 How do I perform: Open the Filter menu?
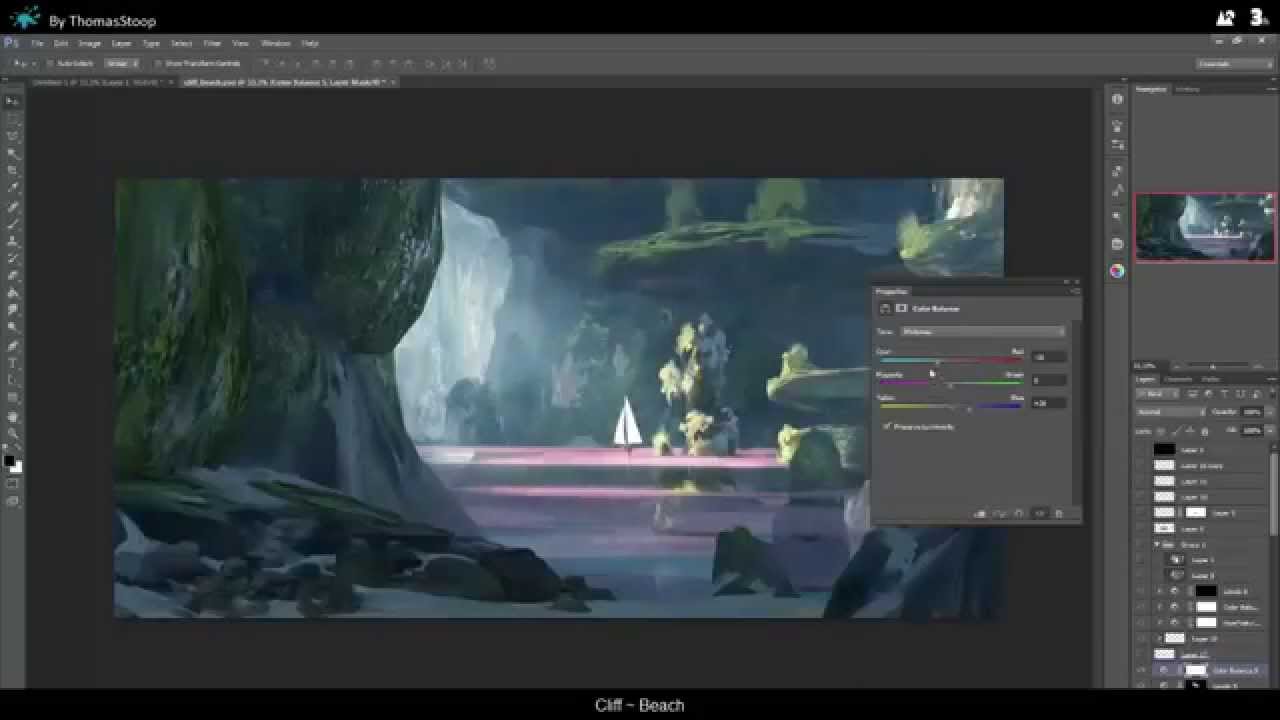pos(213,43)
